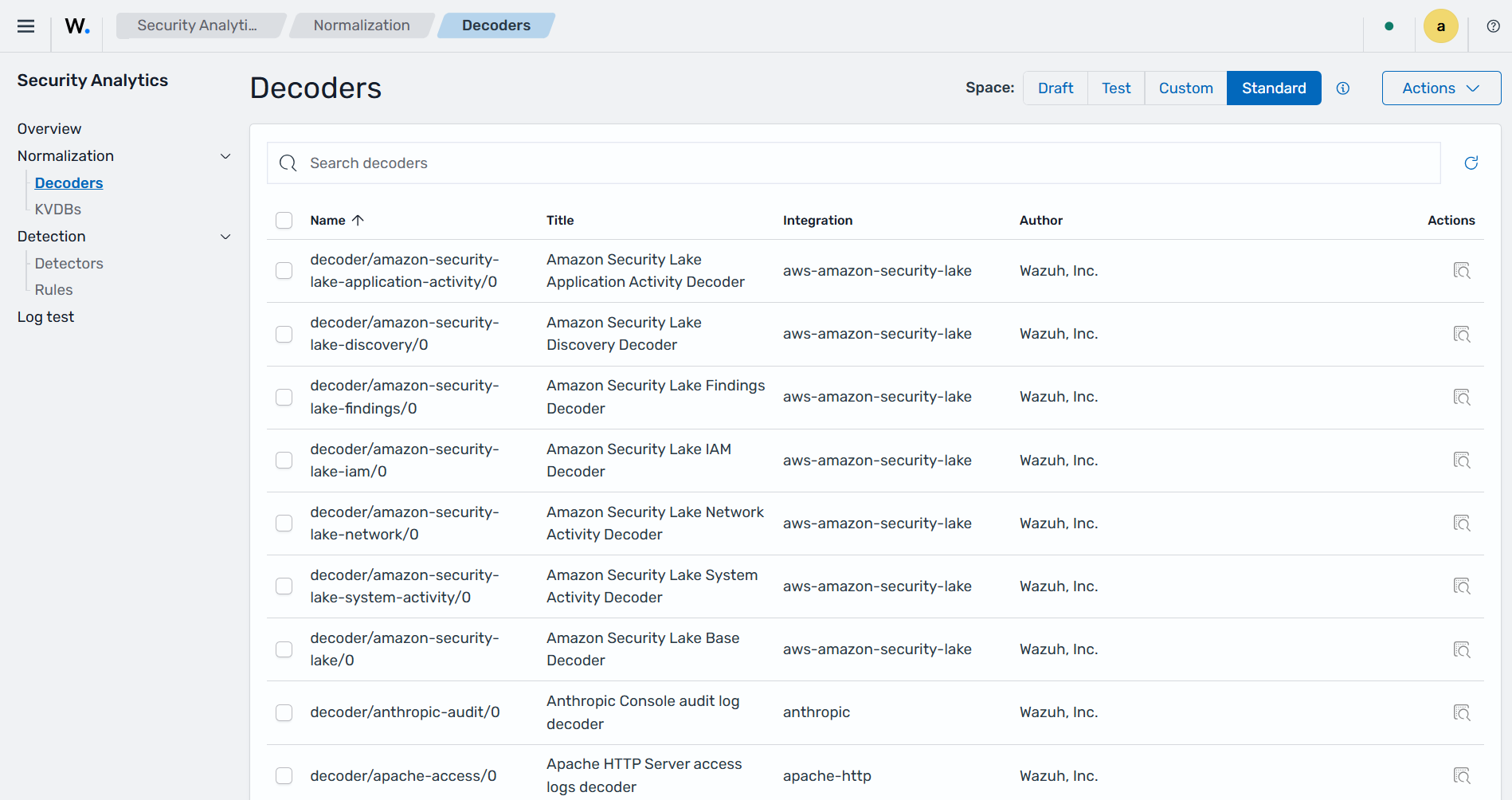Viewport: 1512px width, 800px height.
Task: Click the Author column header
Action: [x=1041, y=221]
